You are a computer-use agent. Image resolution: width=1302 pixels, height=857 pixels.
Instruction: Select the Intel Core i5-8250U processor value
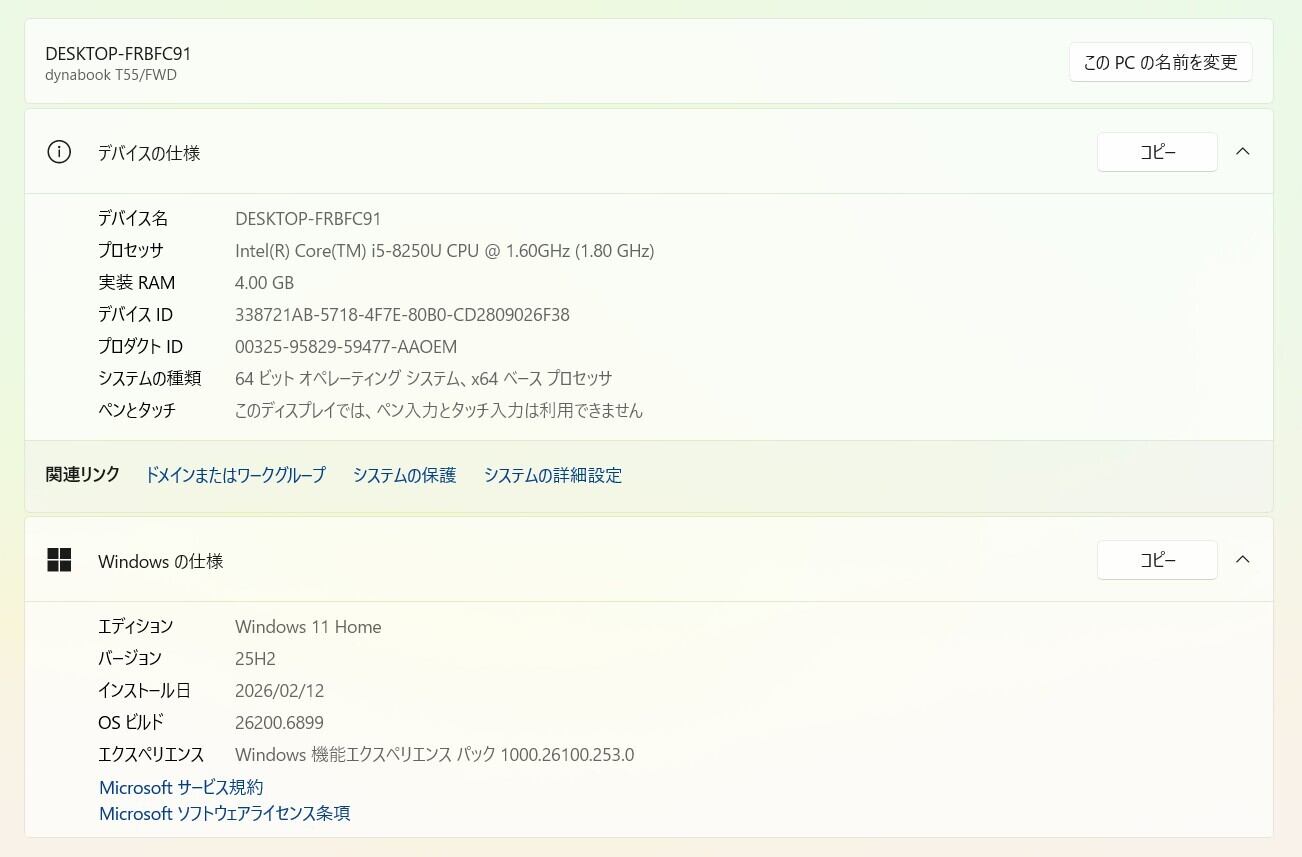tap(445, 250)
